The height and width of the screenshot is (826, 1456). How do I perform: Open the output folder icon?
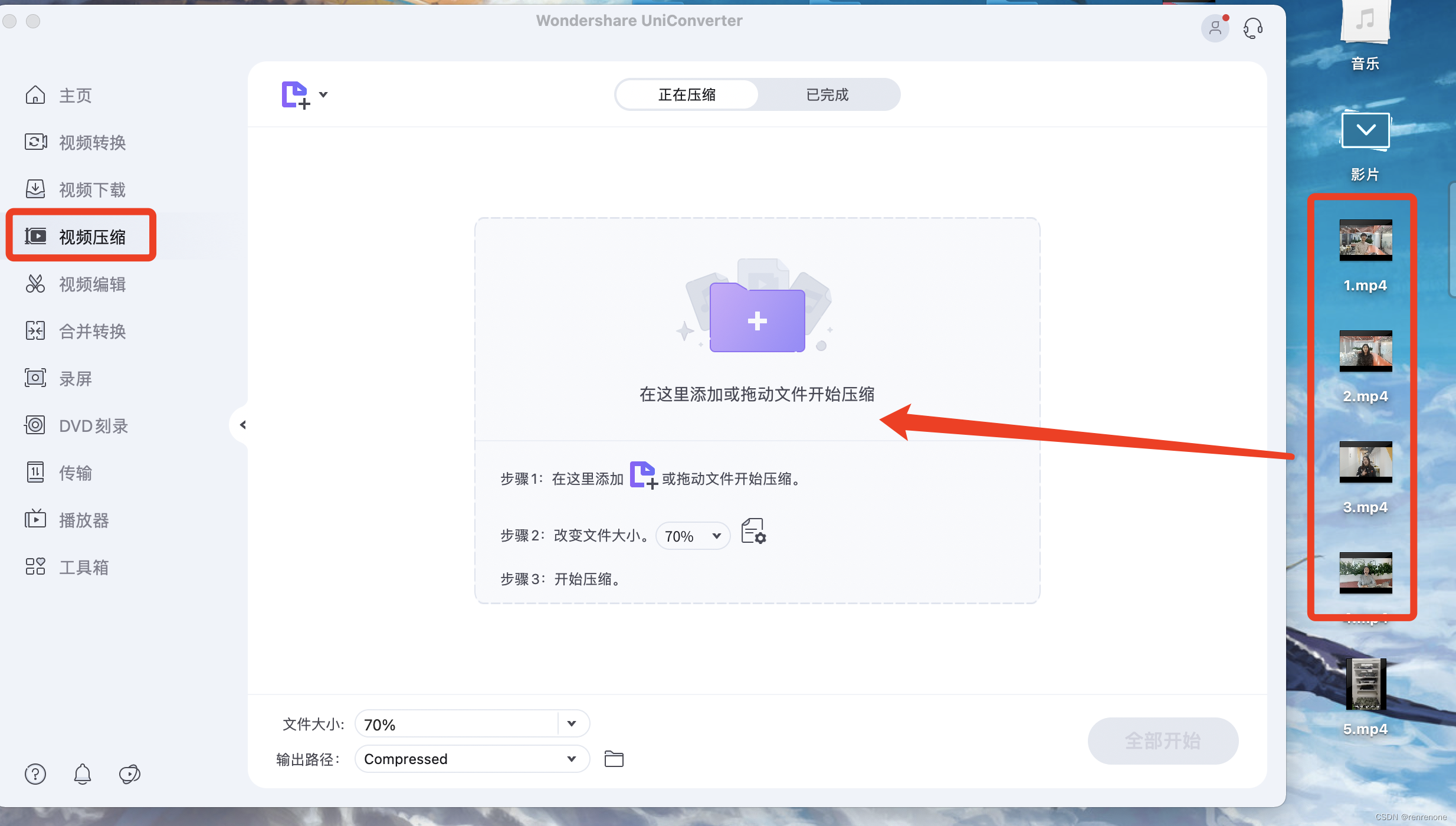(x=614, y=759)
